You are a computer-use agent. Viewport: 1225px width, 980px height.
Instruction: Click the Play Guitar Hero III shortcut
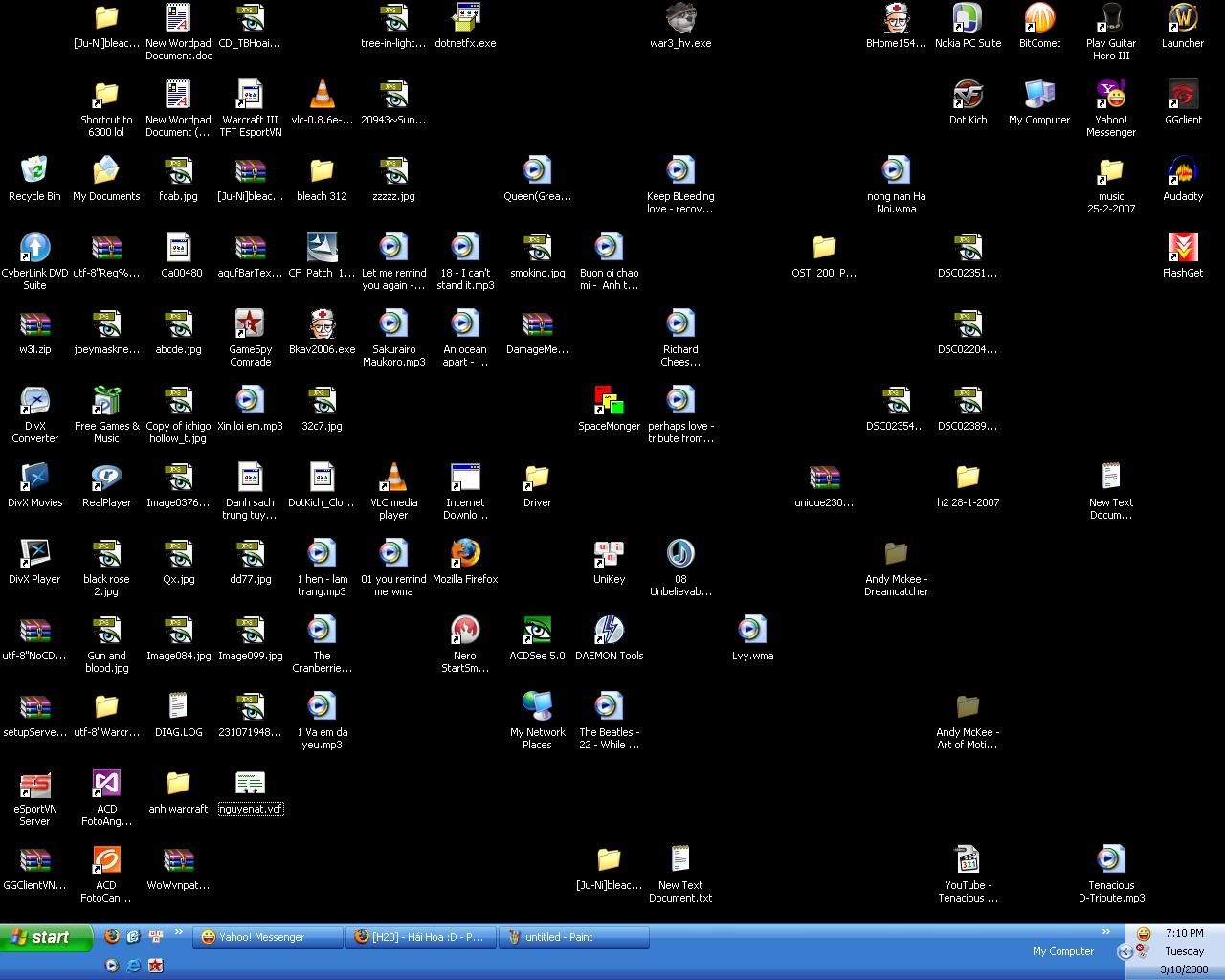(x=1111, y=31)
